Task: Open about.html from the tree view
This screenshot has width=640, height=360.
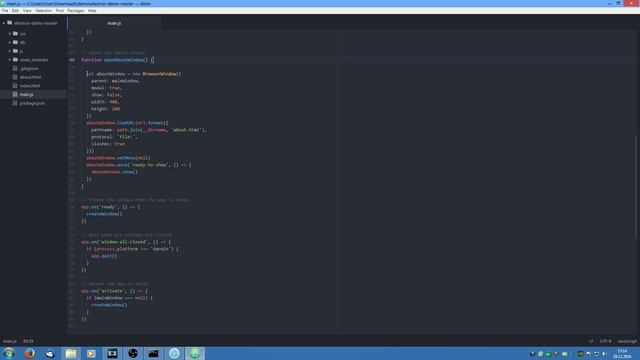Action: point(30,77)
